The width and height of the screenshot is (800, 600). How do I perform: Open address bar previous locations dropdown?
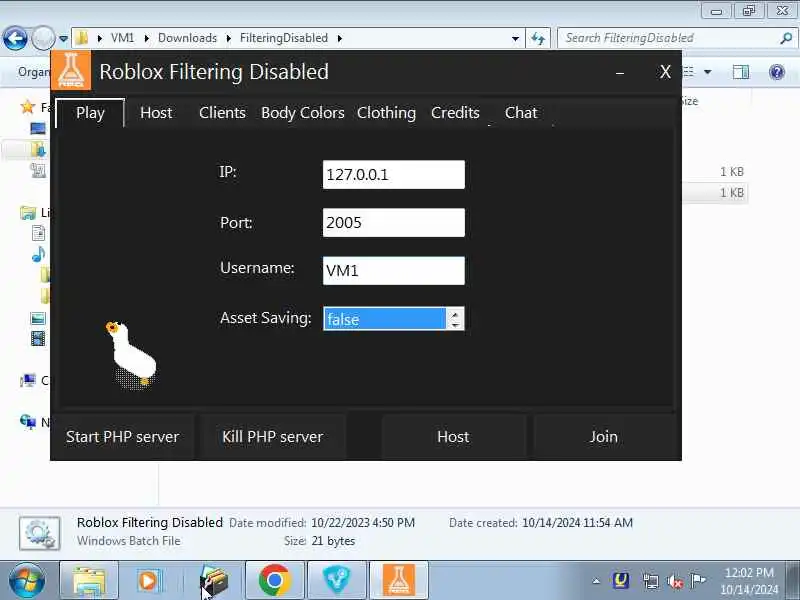coord(515,38)
